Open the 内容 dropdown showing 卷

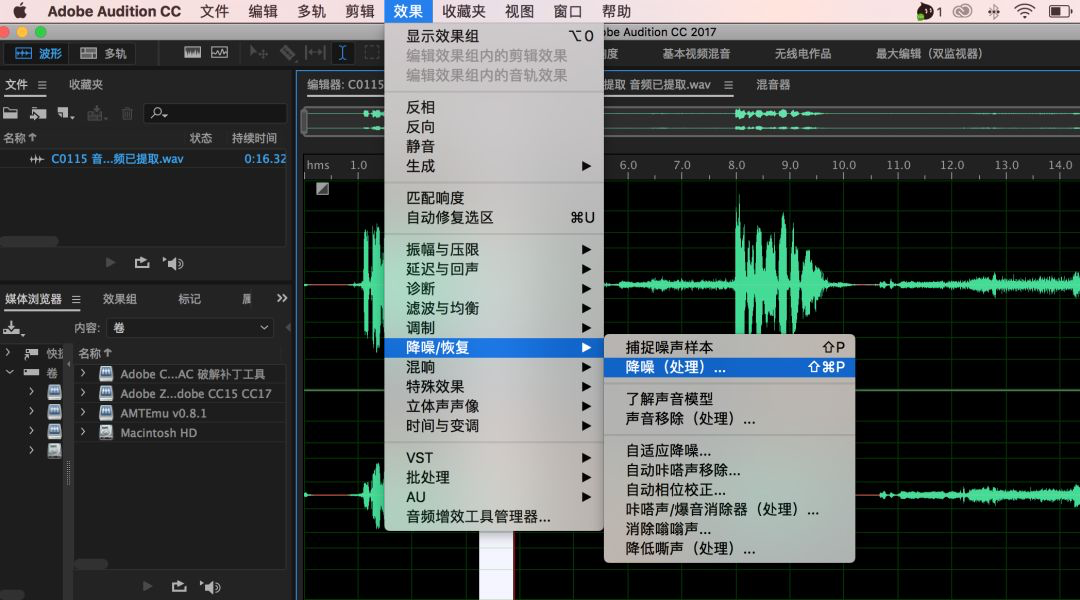click(x=191, y=328)
